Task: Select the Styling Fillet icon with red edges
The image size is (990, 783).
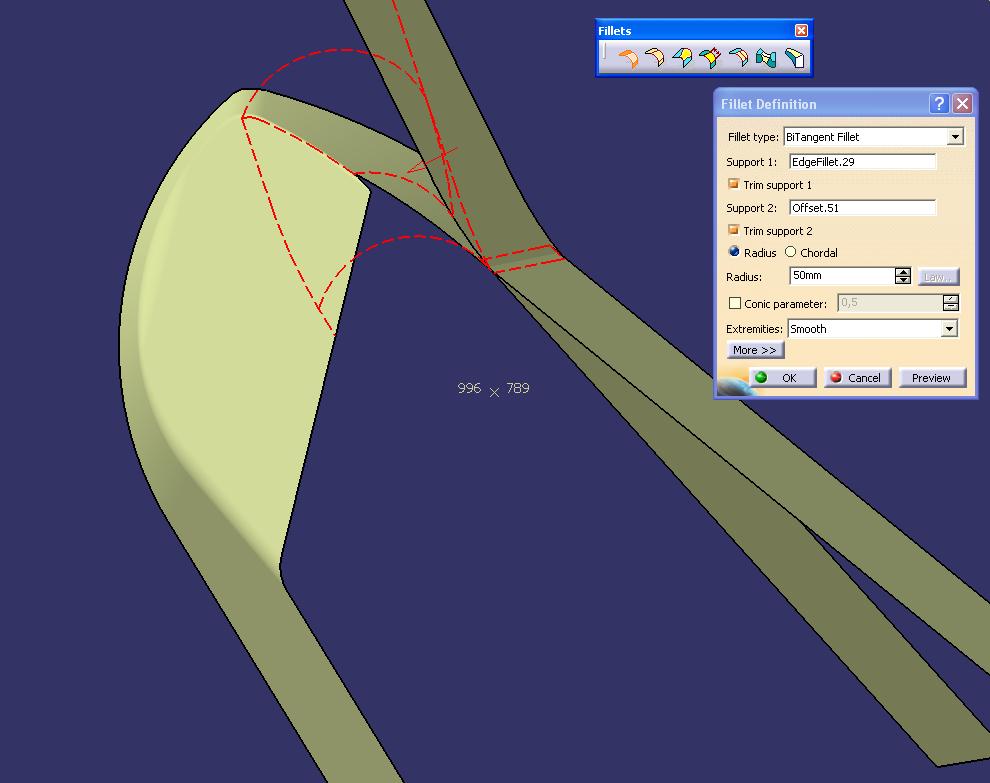Action: pyautogui.click(x=738, y=58)
